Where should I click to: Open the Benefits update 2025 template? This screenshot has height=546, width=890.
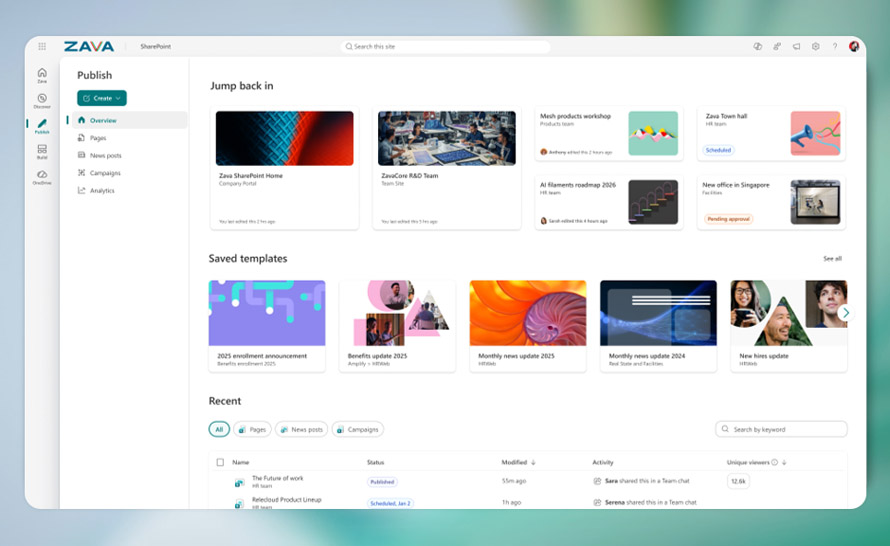[x=397, y=326]
